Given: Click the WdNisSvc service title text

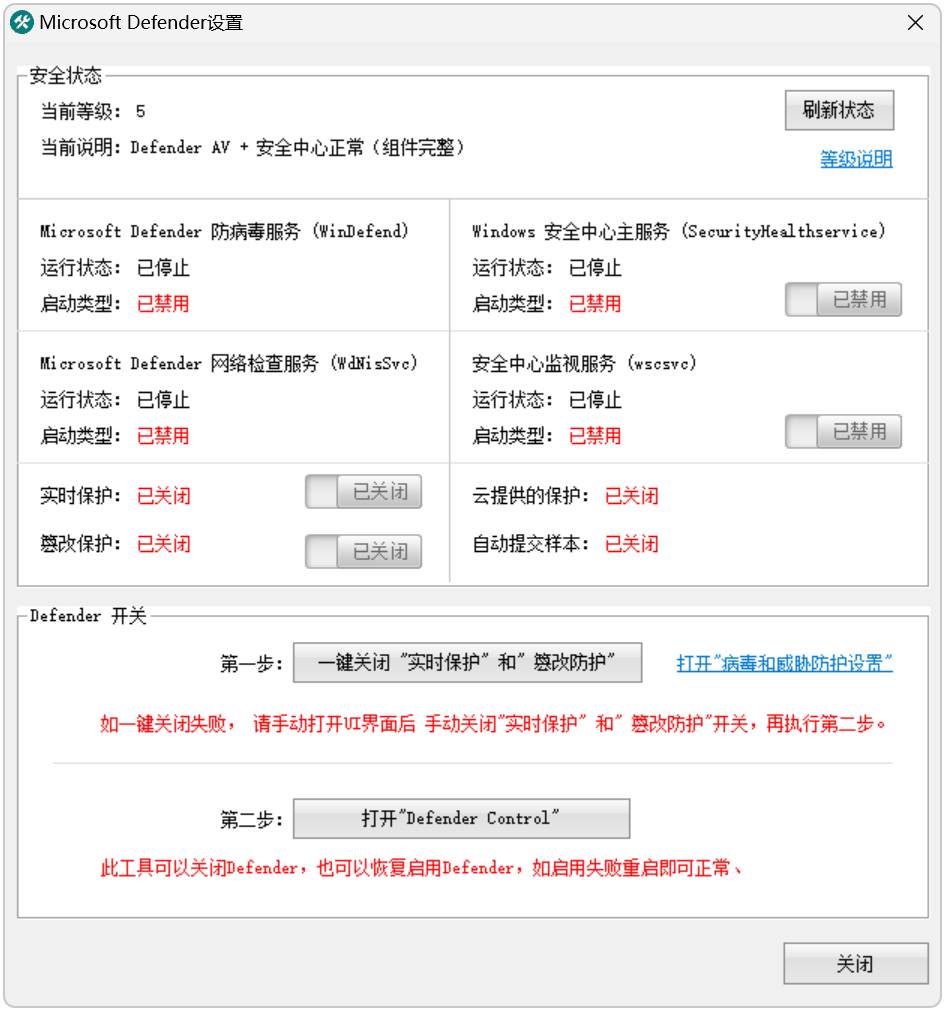Looking at the screenshot, I should pos(229,364).
